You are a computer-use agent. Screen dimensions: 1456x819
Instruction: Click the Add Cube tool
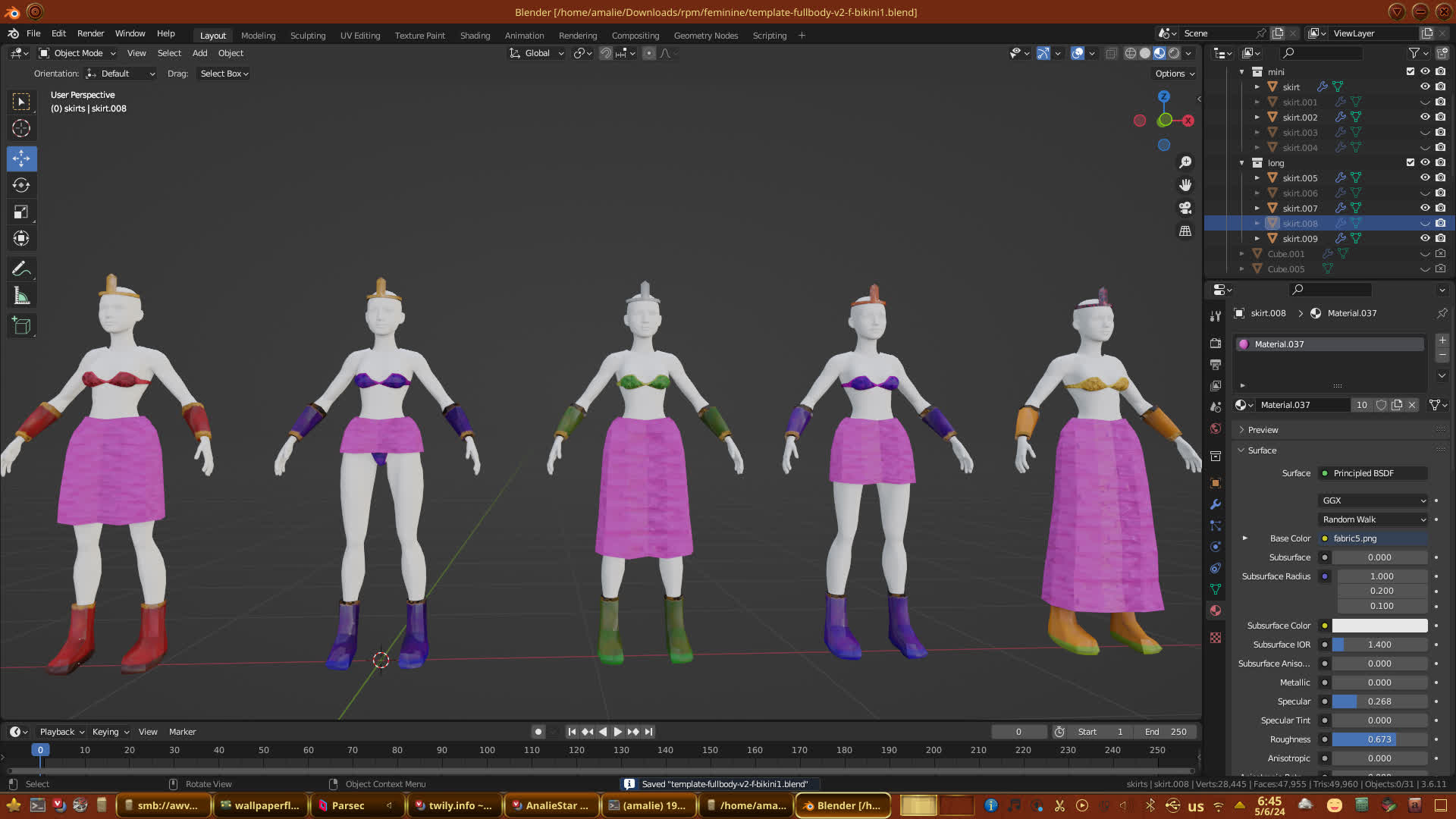(x=21, y=326)
